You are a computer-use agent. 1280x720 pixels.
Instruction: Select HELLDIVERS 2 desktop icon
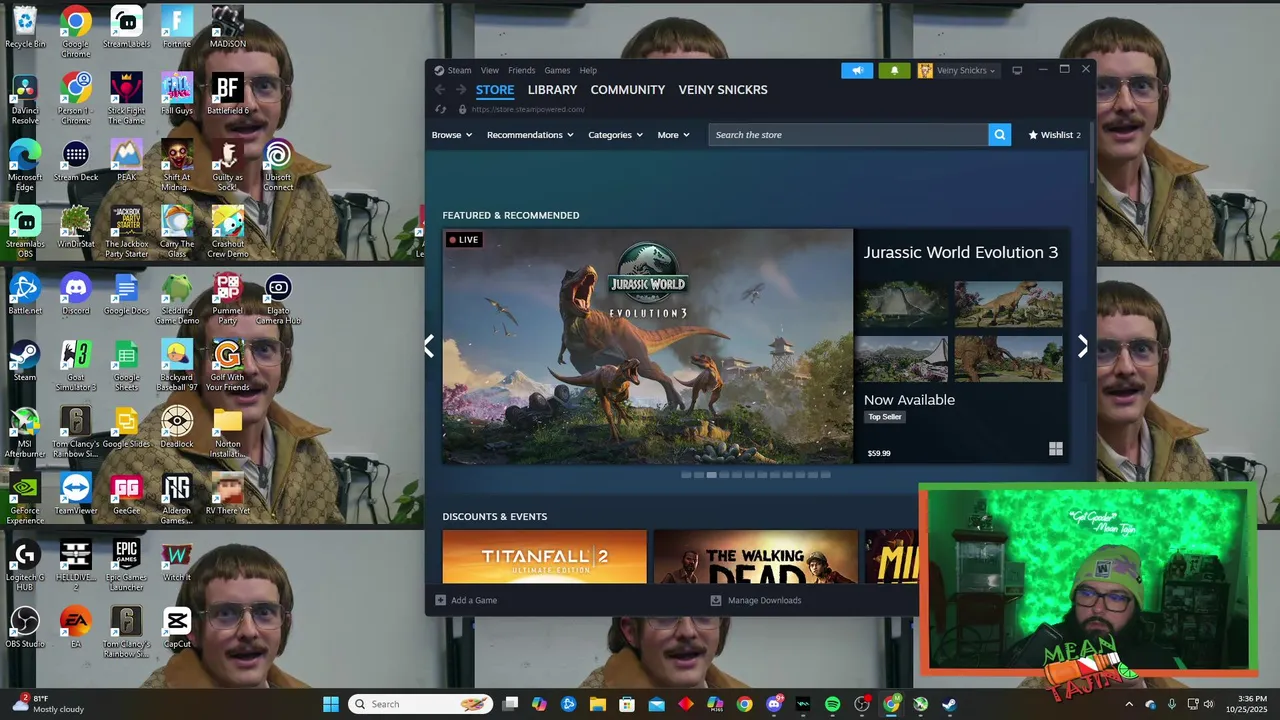pyautogui.click(x=76, y=566)
